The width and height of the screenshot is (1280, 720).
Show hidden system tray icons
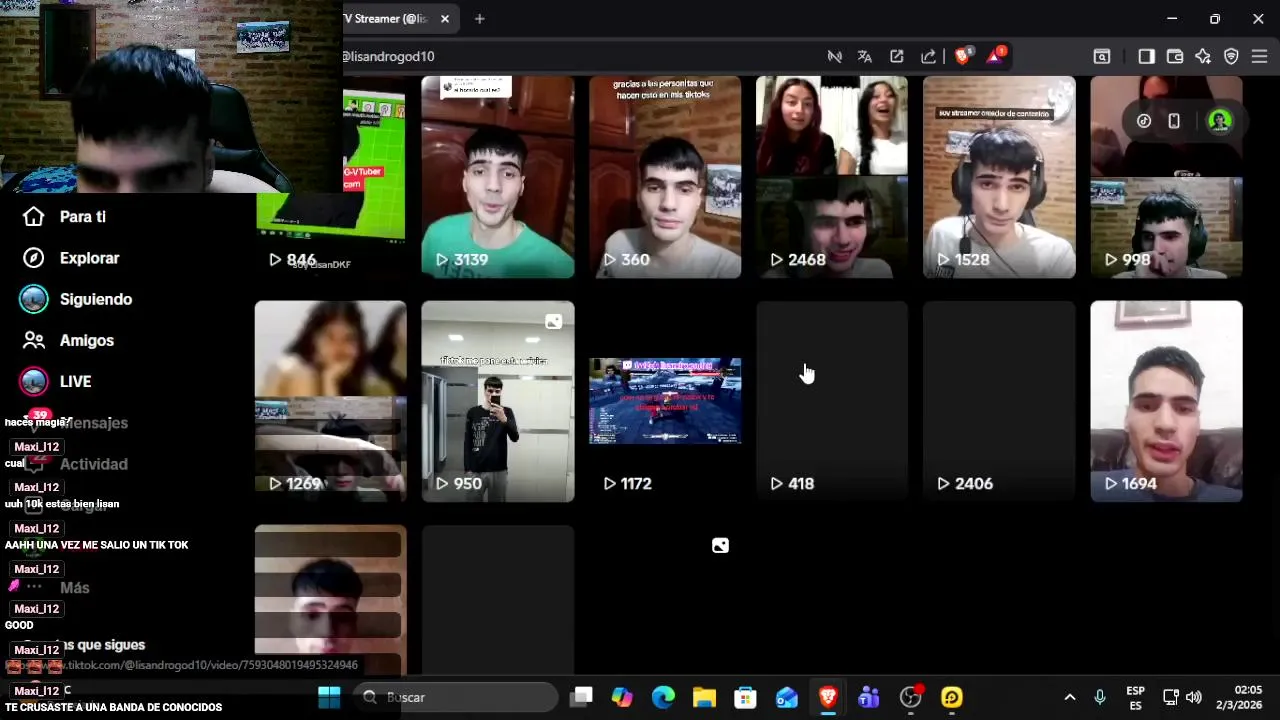pyautogui.click(x=1070, y=697)
